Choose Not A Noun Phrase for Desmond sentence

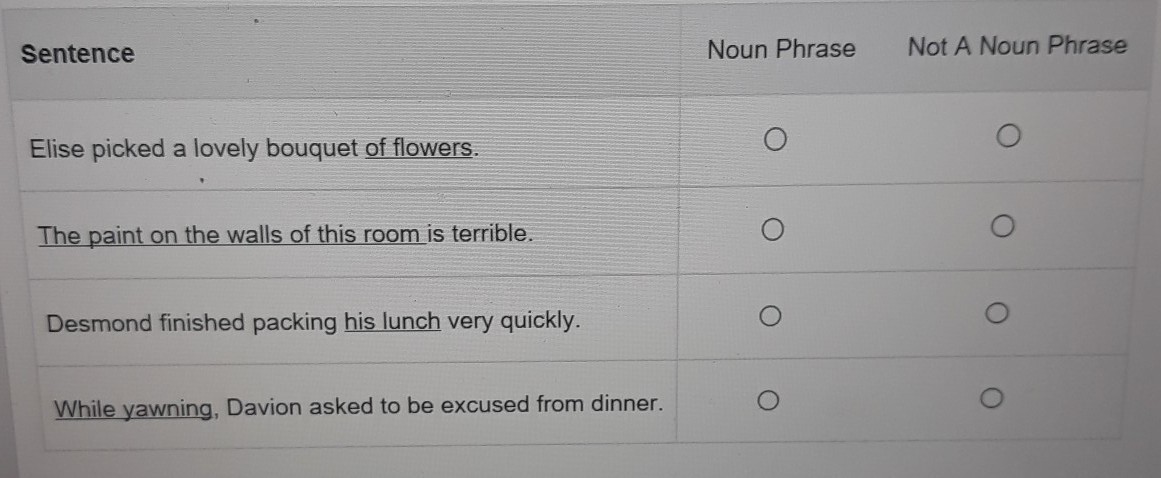(994, 316)
